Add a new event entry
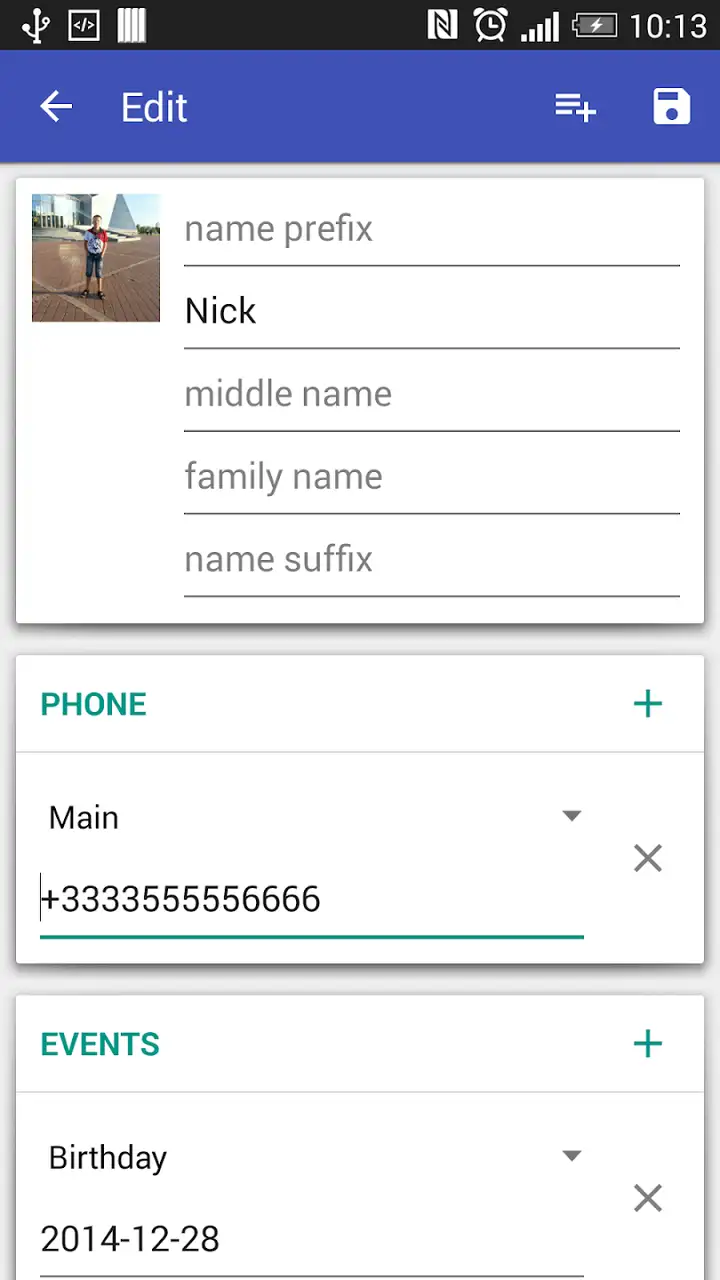The height and width of the screenshot is (1280, 720). click(648, 1044)
